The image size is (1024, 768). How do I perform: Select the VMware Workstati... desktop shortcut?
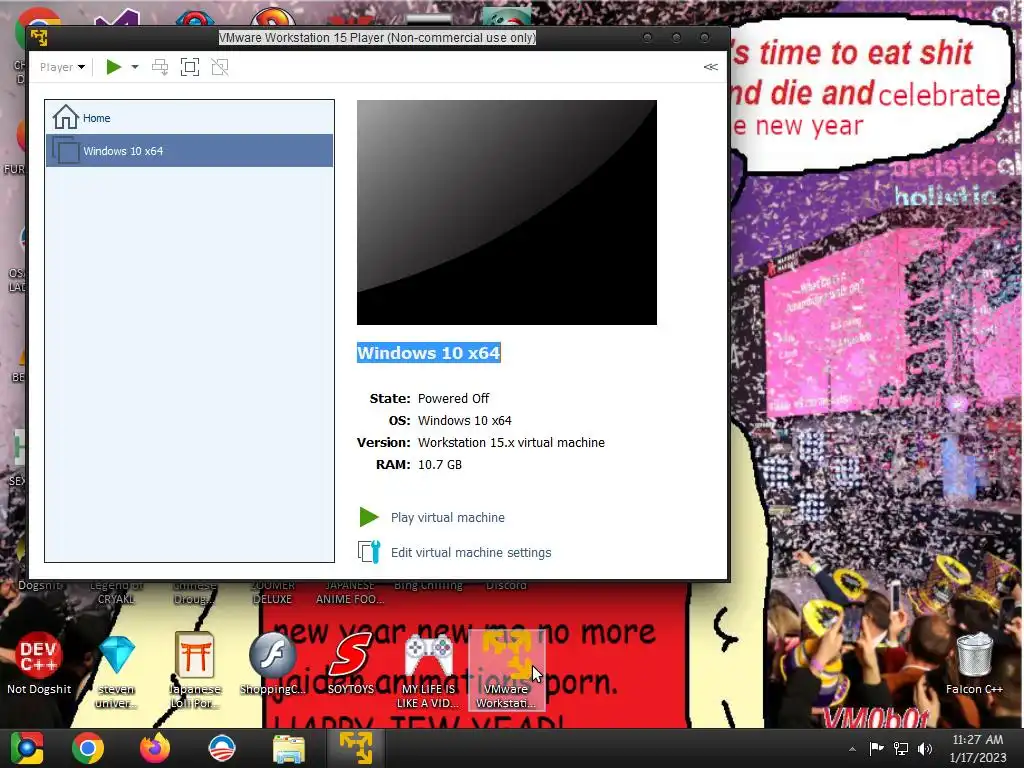pos(506,670)
